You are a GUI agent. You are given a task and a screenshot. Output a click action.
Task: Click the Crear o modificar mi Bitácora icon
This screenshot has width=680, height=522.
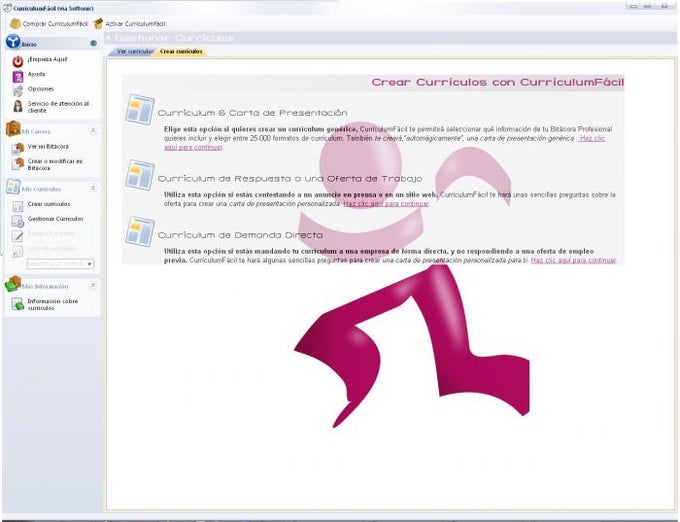[18, 163]
